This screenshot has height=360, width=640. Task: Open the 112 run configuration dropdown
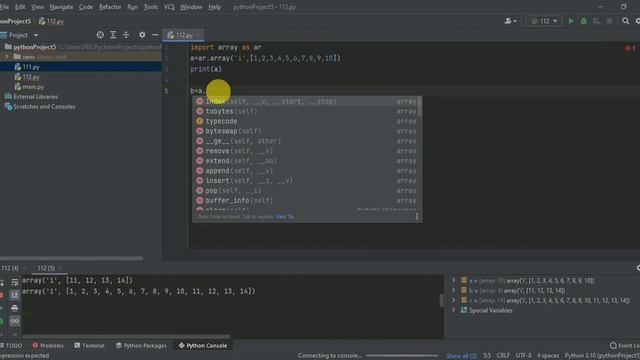point(544,21)
